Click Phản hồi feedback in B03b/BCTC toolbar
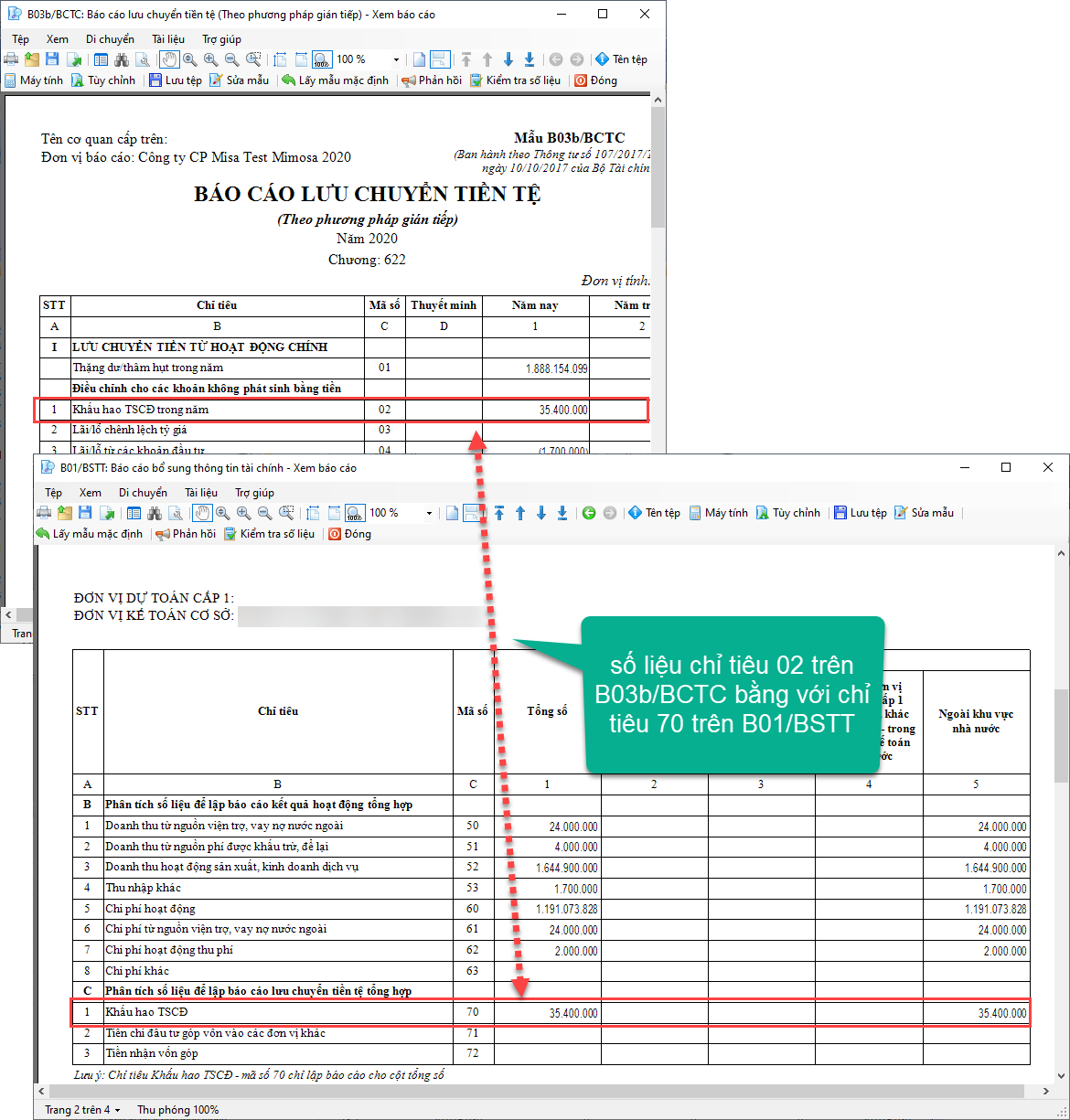This screenshot has height=1120, width=1070. (x=432, y=80)
